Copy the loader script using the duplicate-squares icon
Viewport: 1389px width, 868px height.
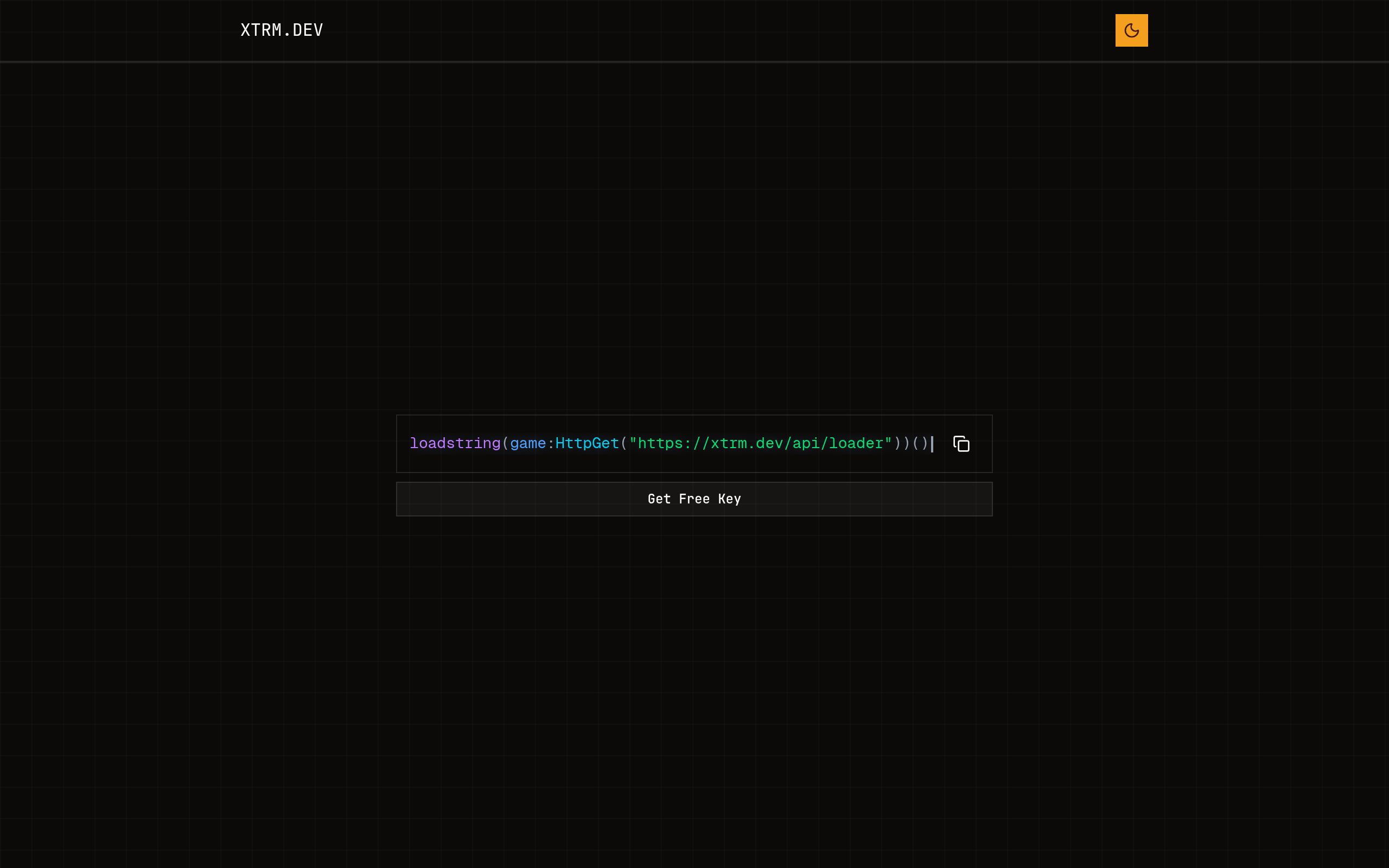(x=961, y=443)
